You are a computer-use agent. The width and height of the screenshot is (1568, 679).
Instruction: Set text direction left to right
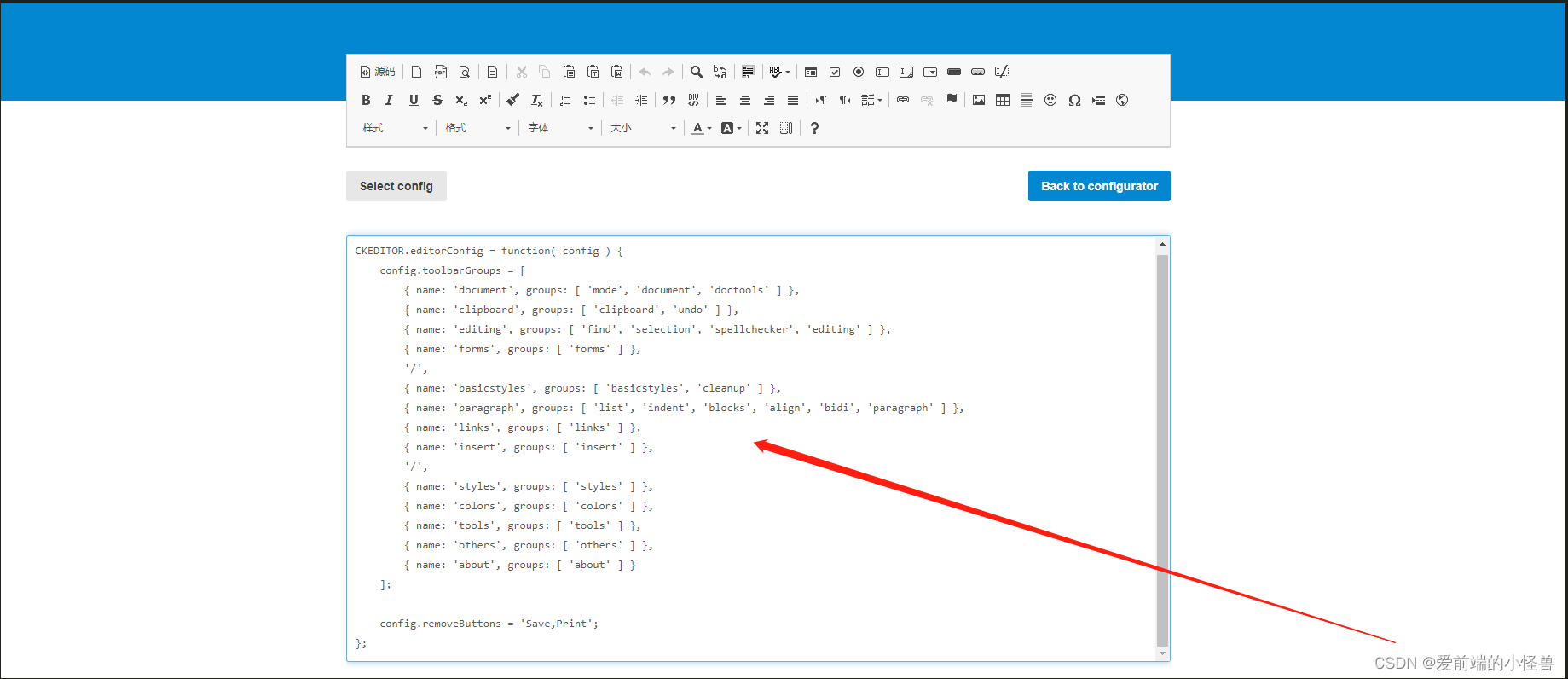coord(821,100)
